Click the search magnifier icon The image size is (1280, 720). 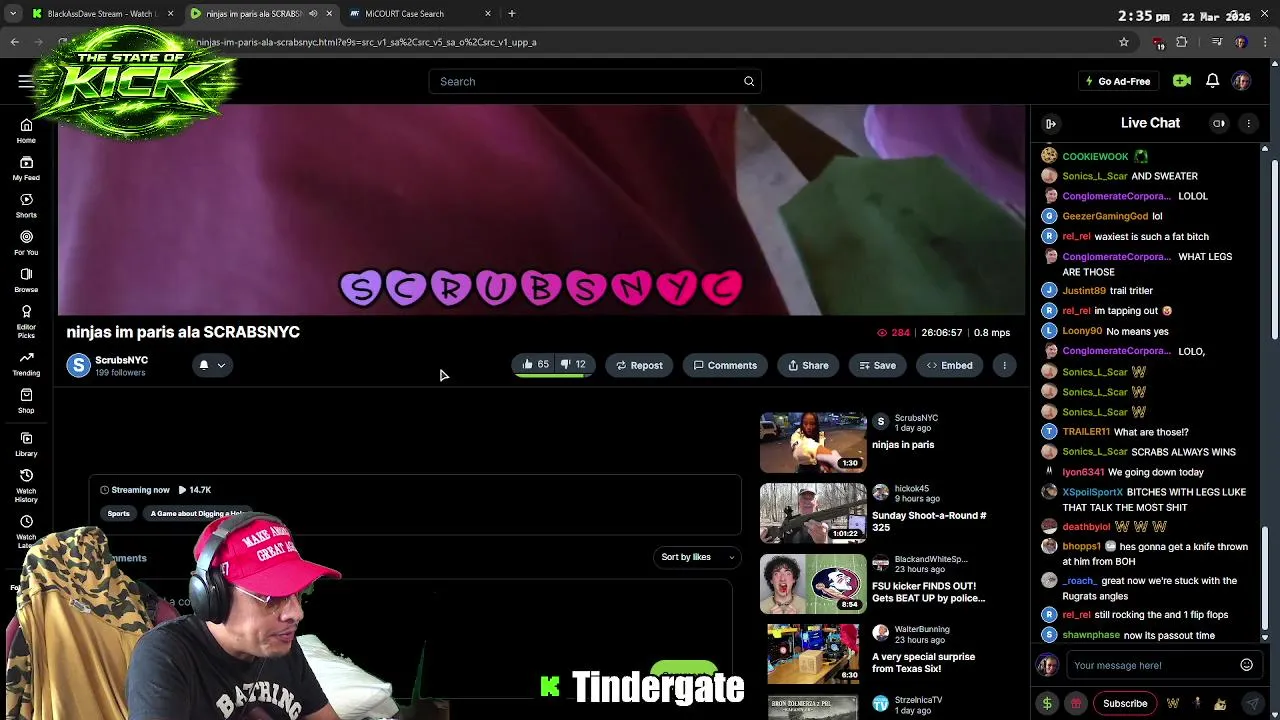(749, 81)
